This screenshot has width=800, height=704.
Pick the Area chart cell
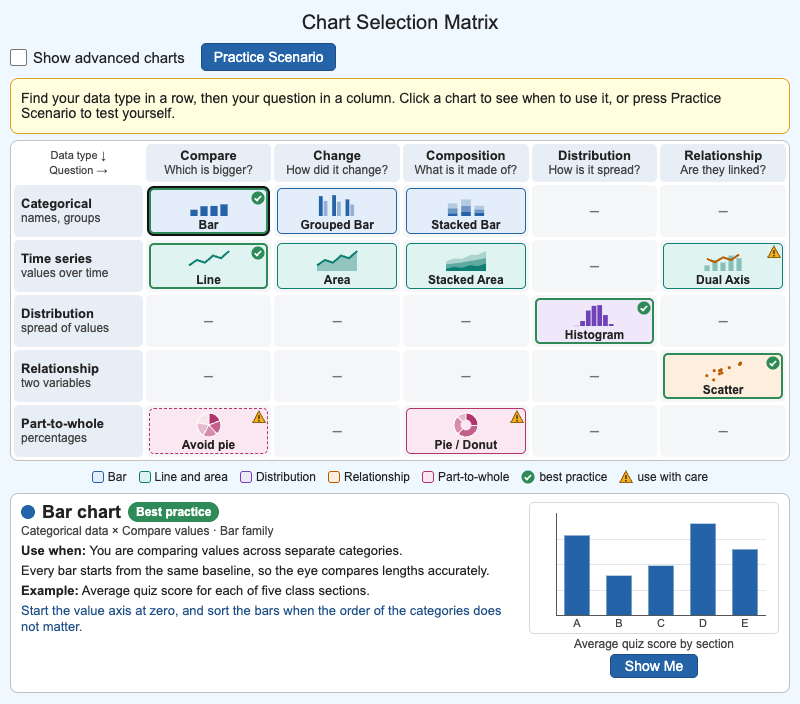(x=337, y=266)
